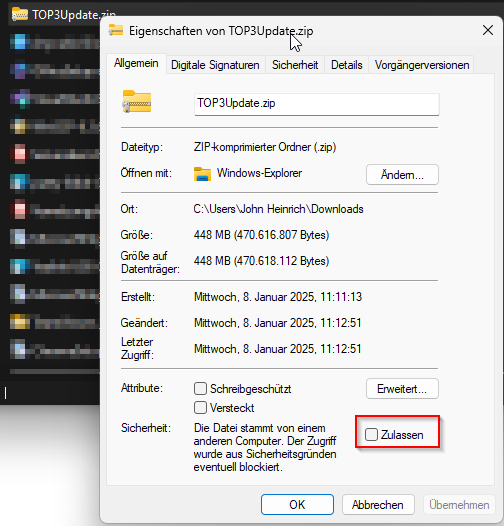Screen dimensions: 504x526
Task: Go to the Details tab
Action: coord(347,65)
